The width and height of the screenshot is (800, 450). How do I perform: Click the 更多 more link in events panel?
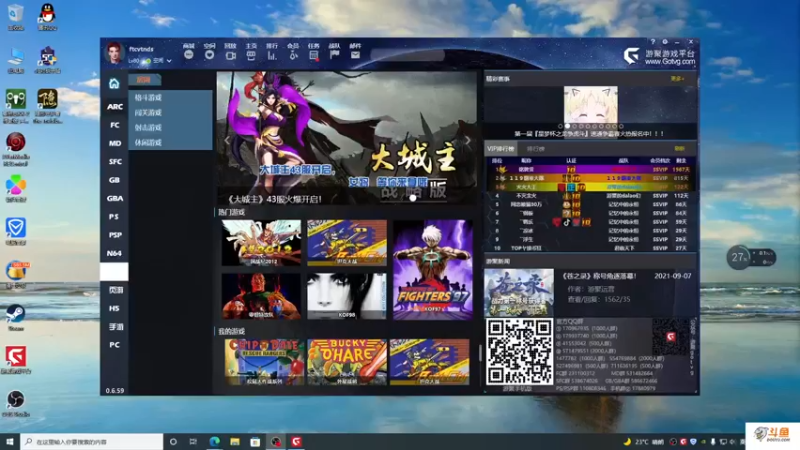point(677,79)
